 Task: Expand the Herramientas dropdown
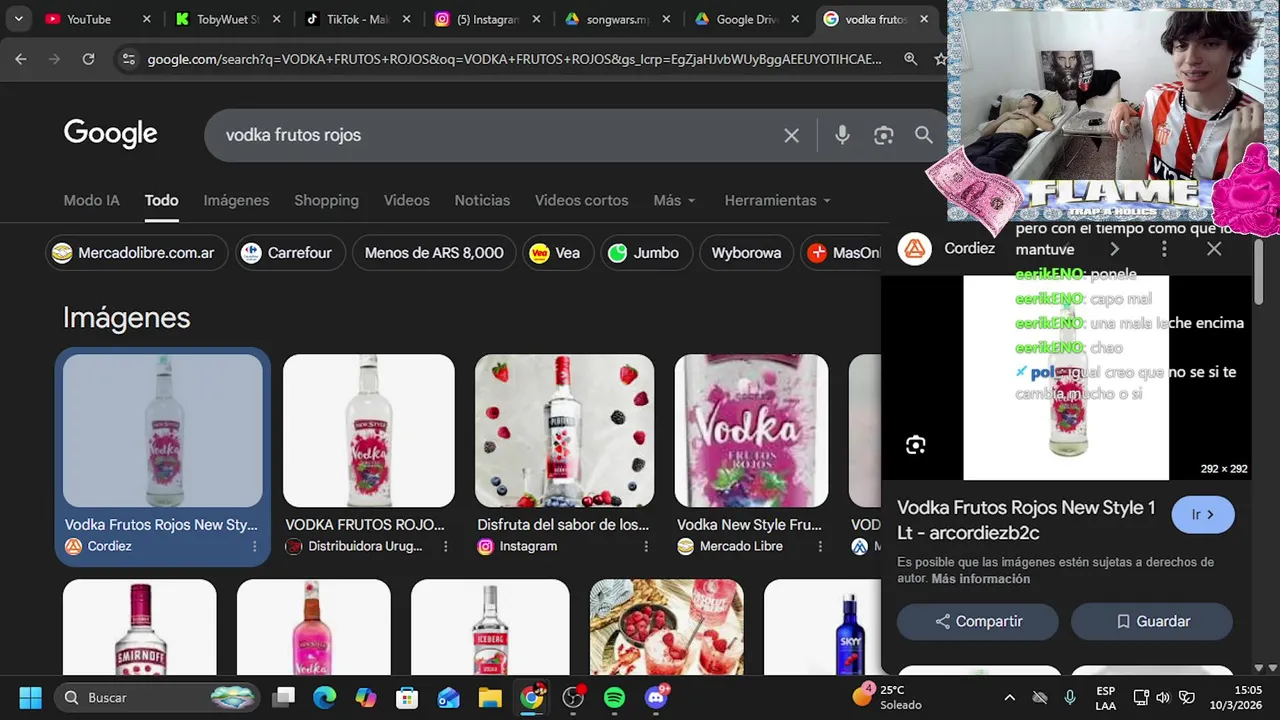(x=777, y=200)
